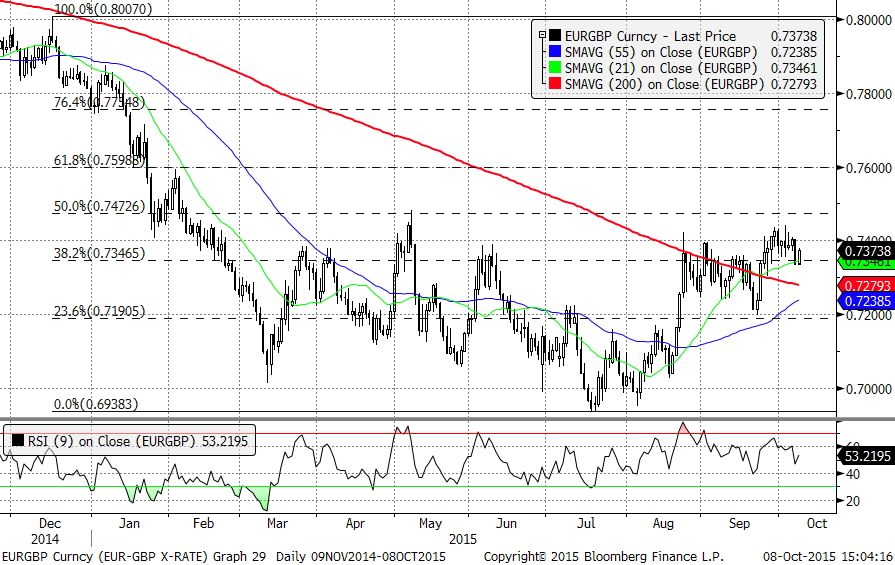Click the RSI 40 level axis label
Image resolution: width=895 pixels, height=565 pixels.
[853, 474]
